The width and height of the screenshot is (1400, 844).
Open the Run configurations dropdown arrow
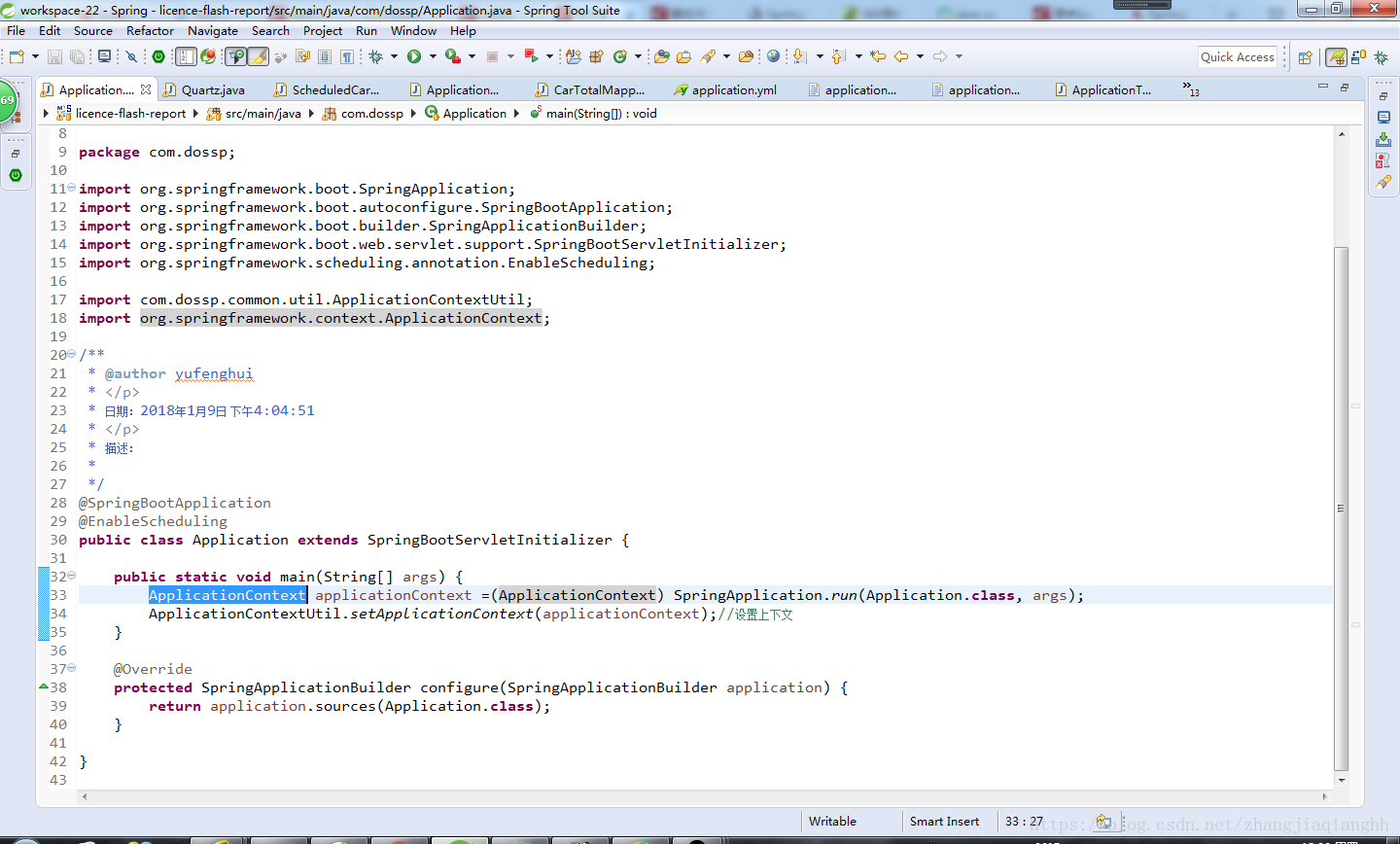pyautogui.click(x=432, y=56)
